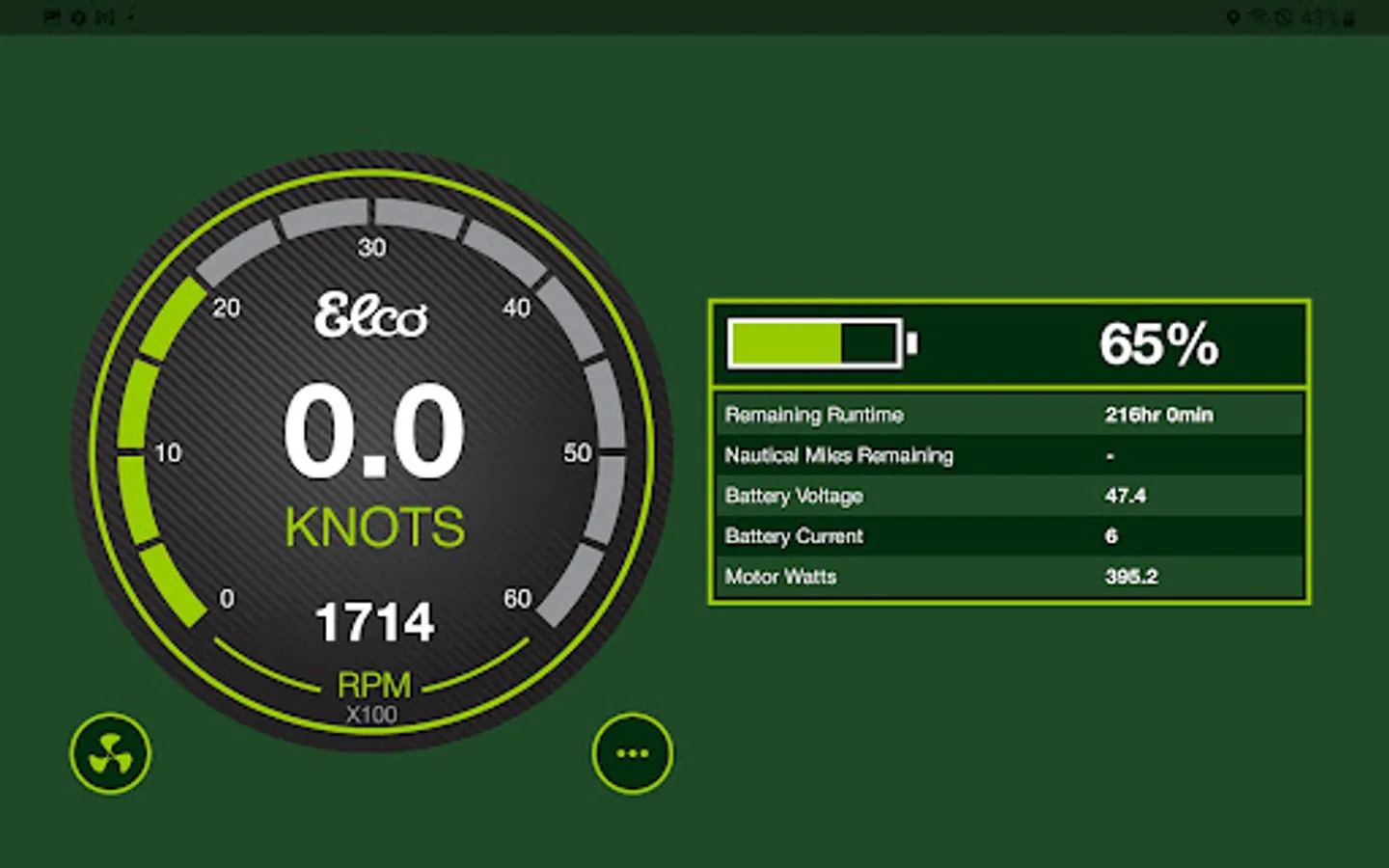The width and height of the screenshot is (1389, 868).
Task: Tap the KNOTS unit label
Action: [375, 527]
